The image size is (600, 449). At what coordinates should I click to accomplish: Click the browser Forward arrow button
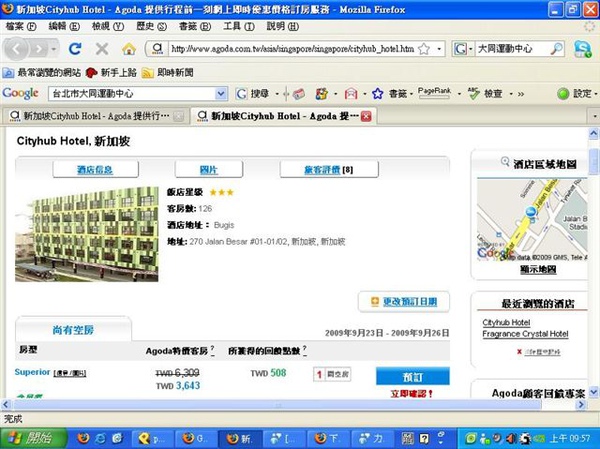(39, 49)
